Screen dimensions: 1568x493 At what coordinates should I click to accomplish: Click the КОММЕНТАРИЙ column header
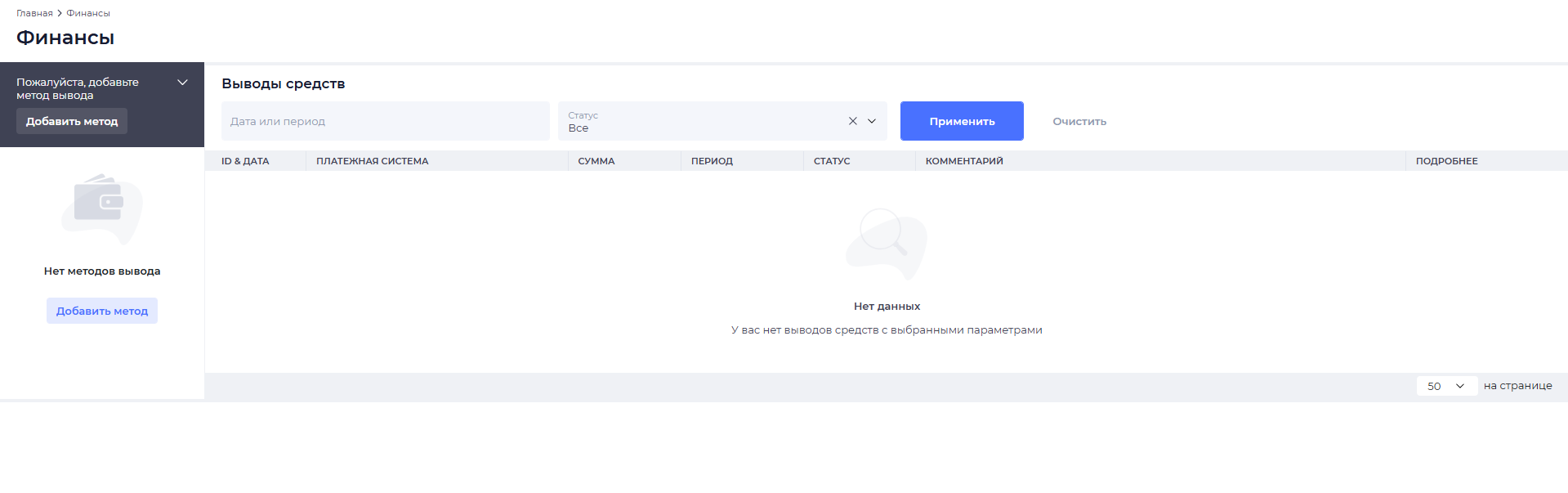click(964, 161)
